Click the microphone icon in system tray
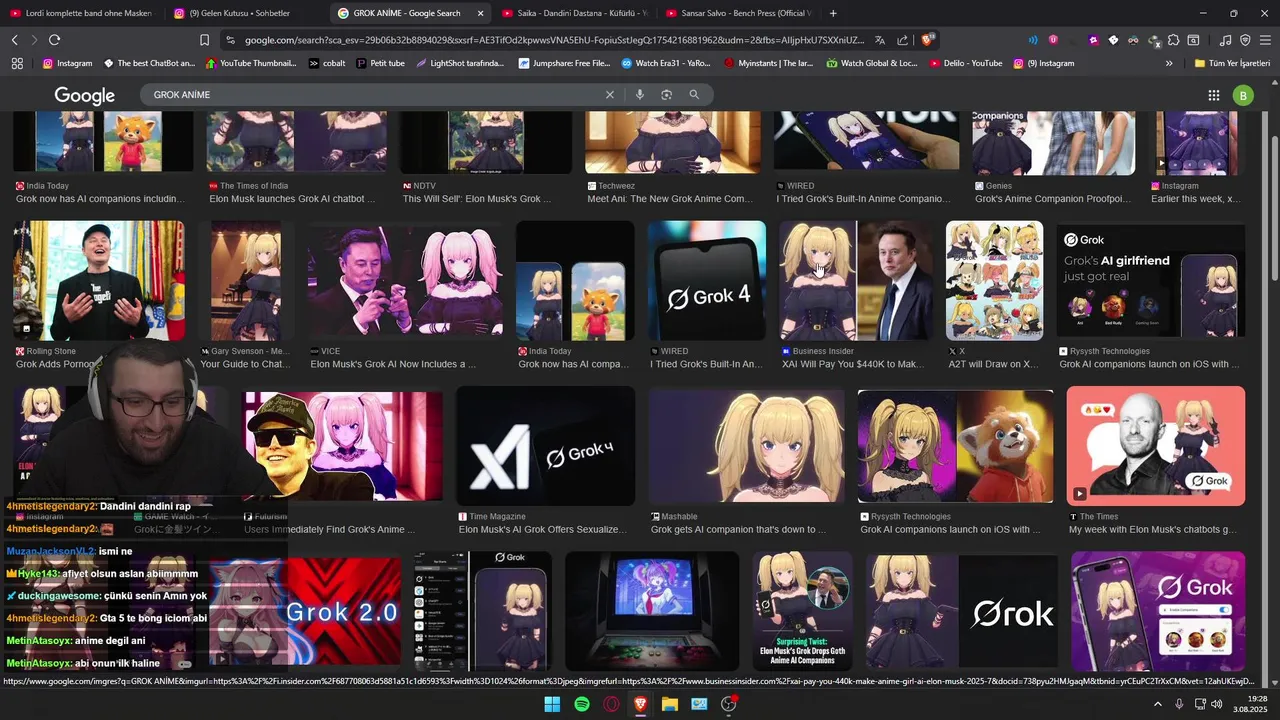 [1179, 704]
